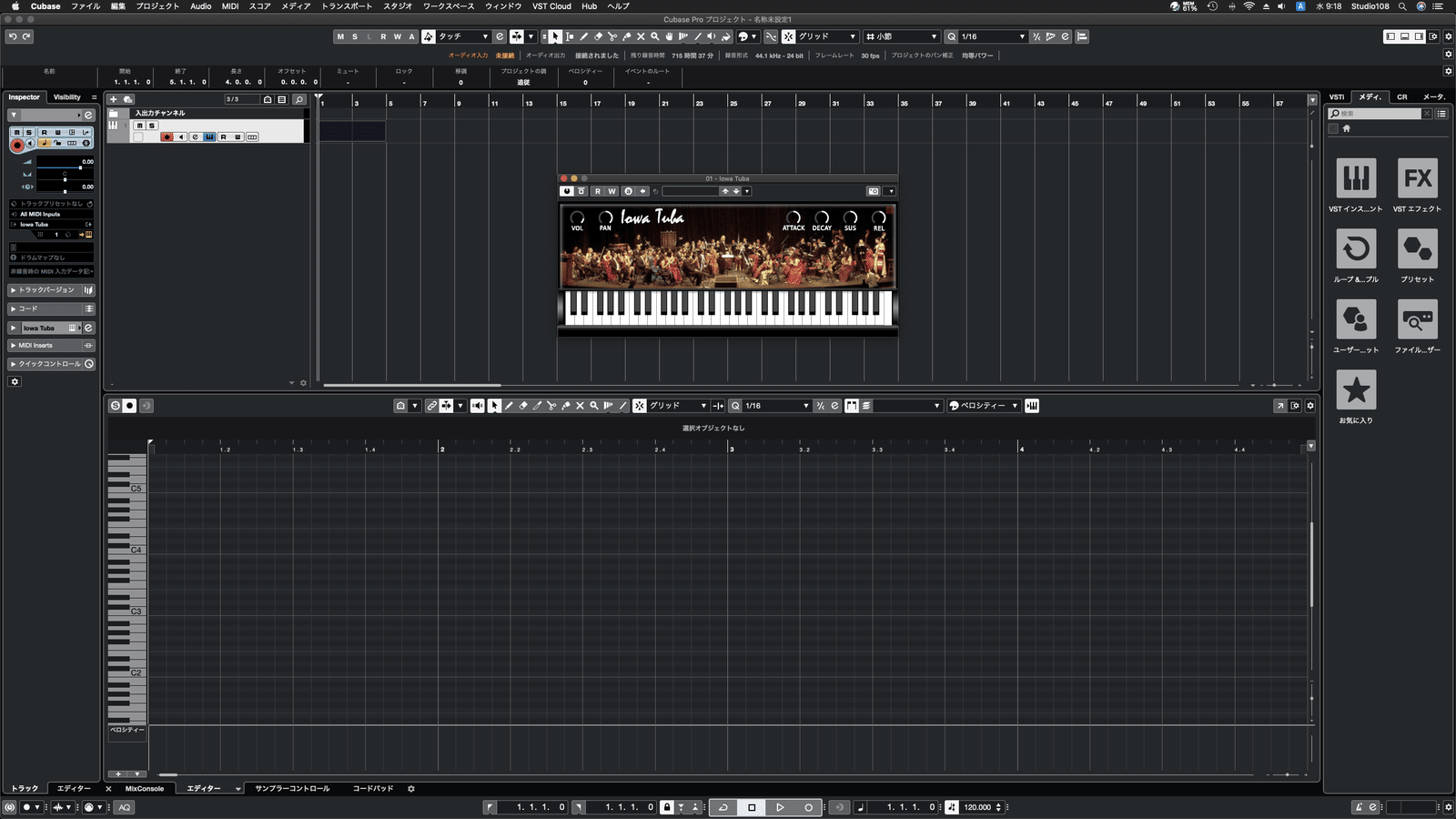Open File Browser tile
This screenshot has height=819, width=1456.
click(x=1417, y=319)
